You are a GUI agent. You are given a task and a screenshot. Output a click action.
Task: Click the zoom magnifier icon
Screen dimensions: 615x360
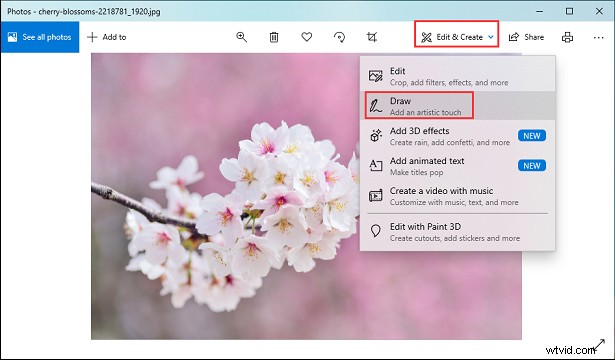[242, 37]
